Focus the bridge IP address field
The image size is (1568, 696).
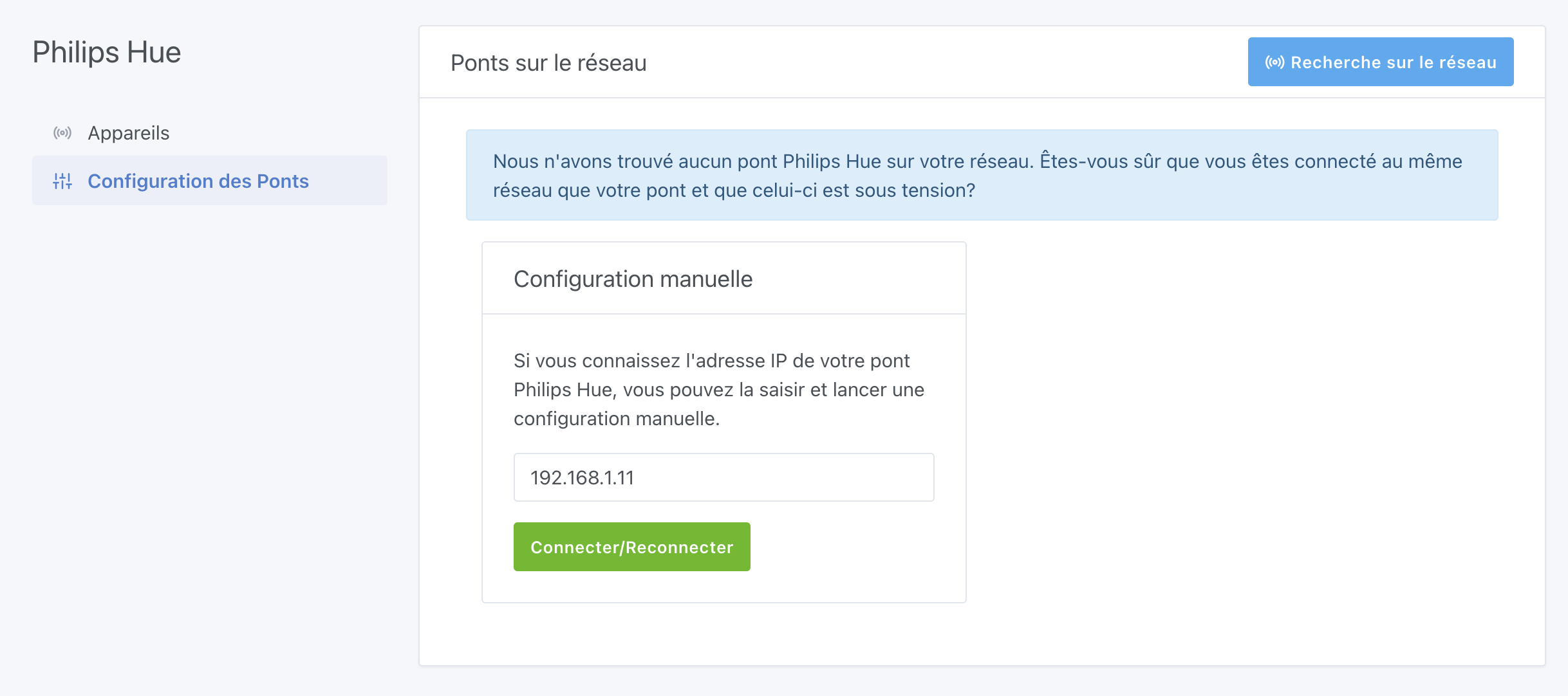point(723,477)
